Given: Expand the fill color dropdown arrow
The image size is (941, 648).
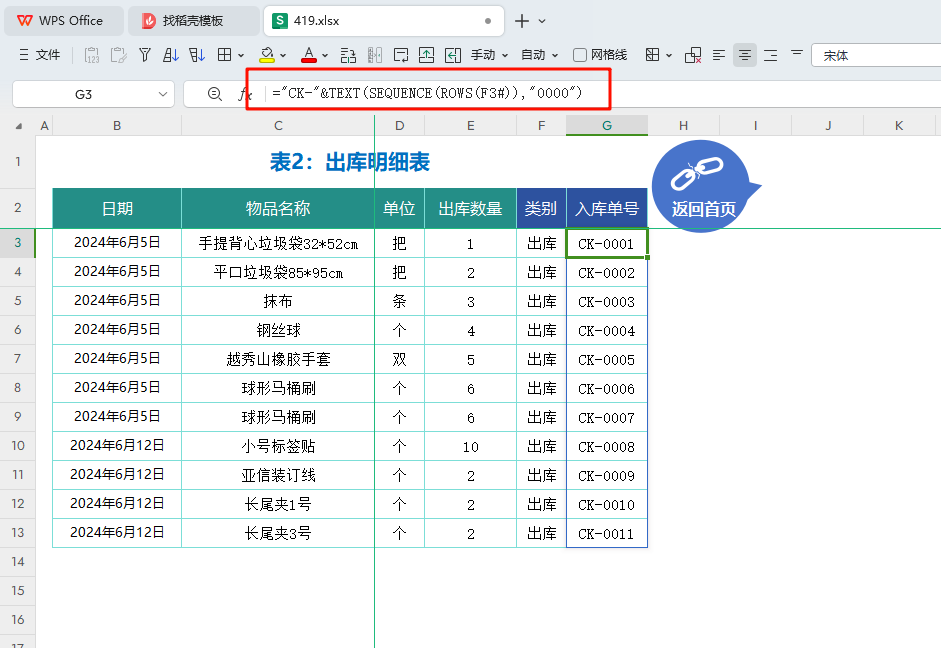Looking at the screenshot, I should pyautogui.click(x=283, y=56).
